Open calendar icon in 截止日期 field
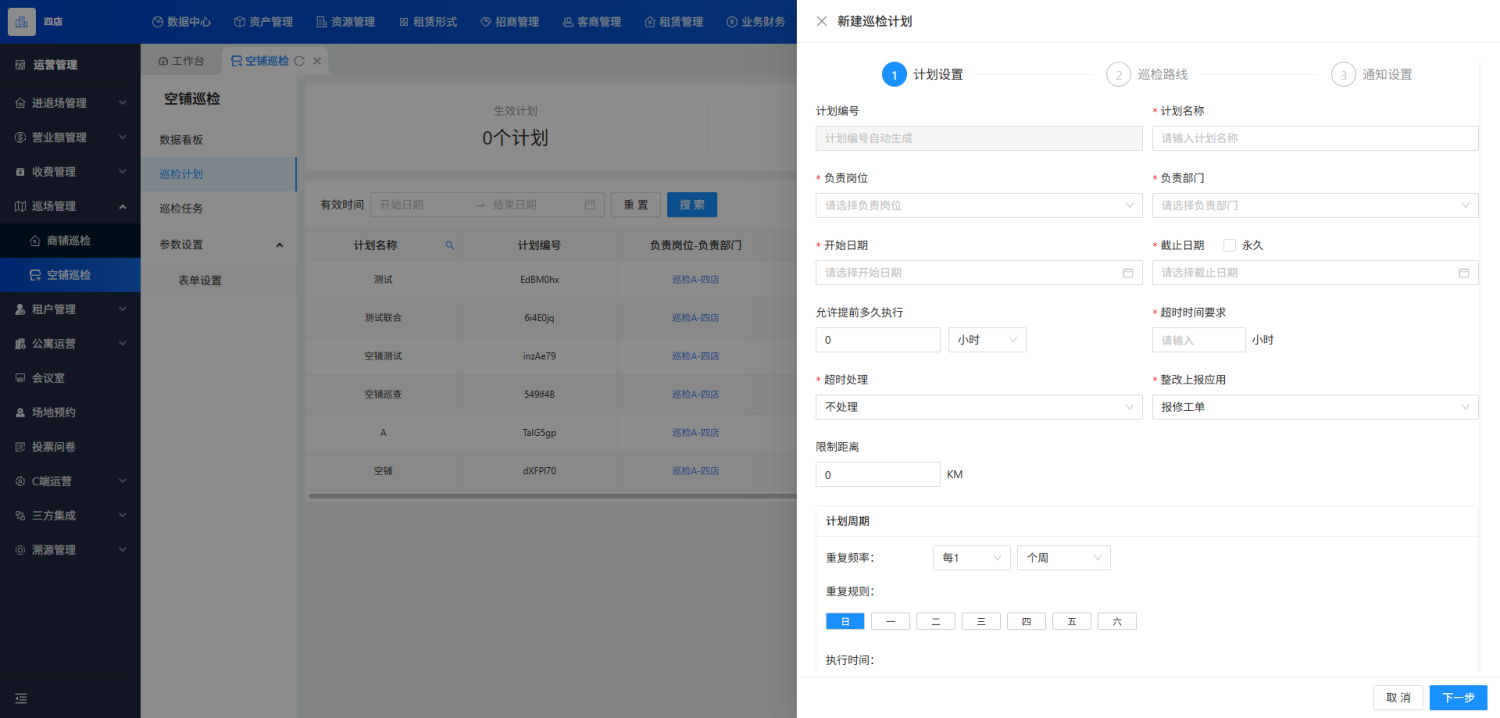The width and height of the screenshot is (1500, 718). coord(1464,272)
